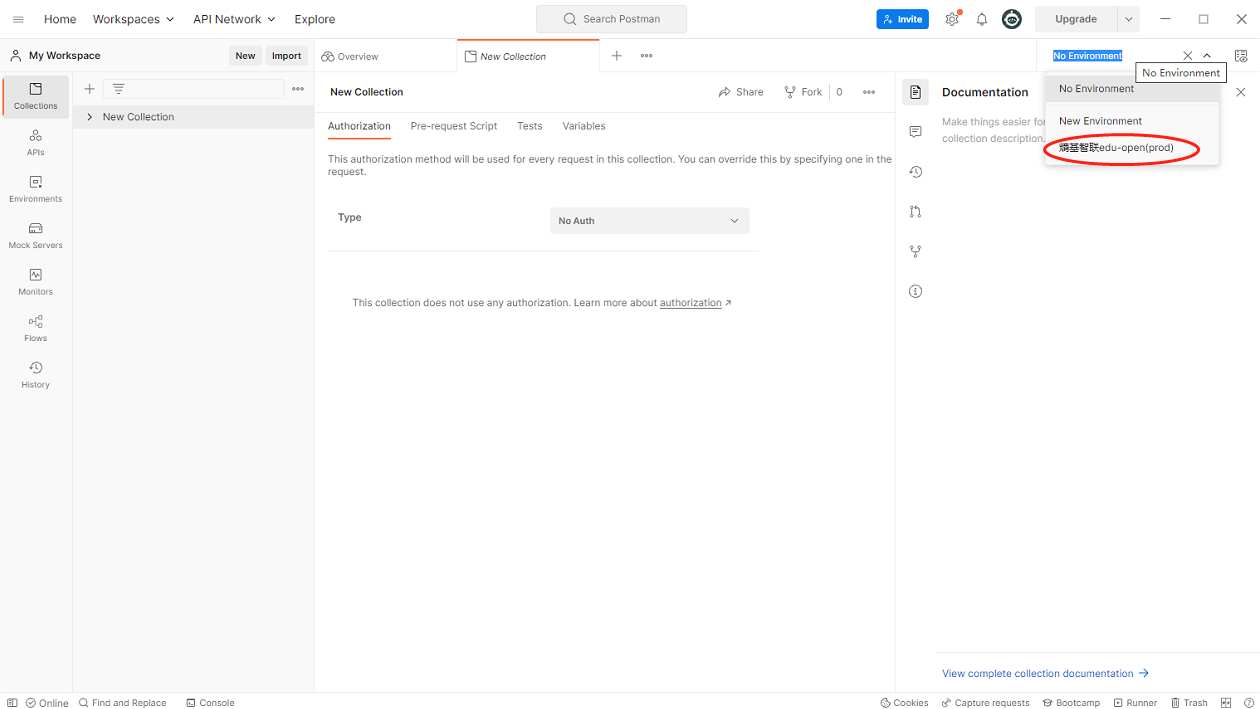Click the Import button

[x=286, y=56]
